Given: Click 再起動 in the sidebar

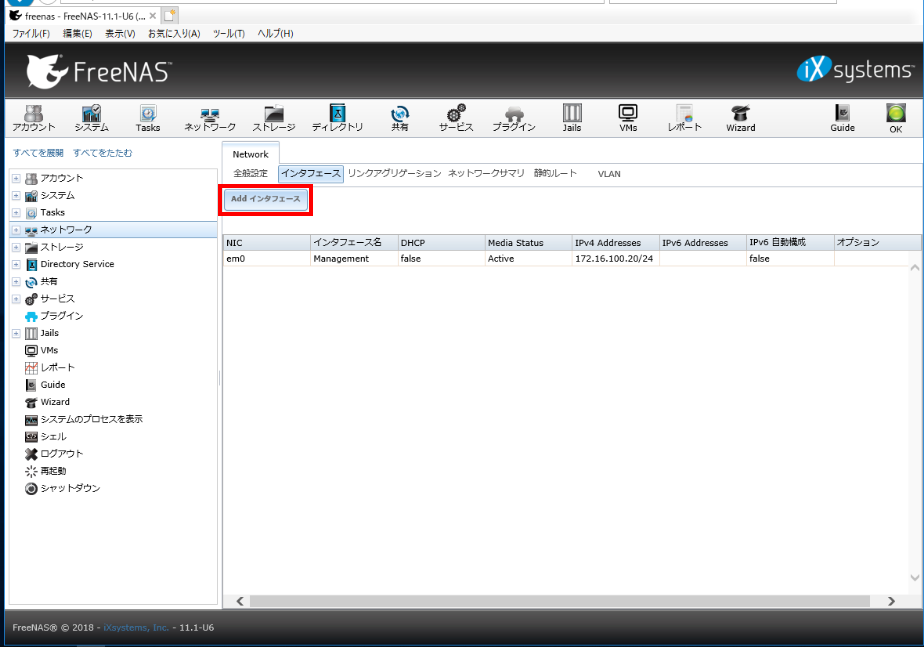Looking at the screenshot, I should (x=53, y=471).
